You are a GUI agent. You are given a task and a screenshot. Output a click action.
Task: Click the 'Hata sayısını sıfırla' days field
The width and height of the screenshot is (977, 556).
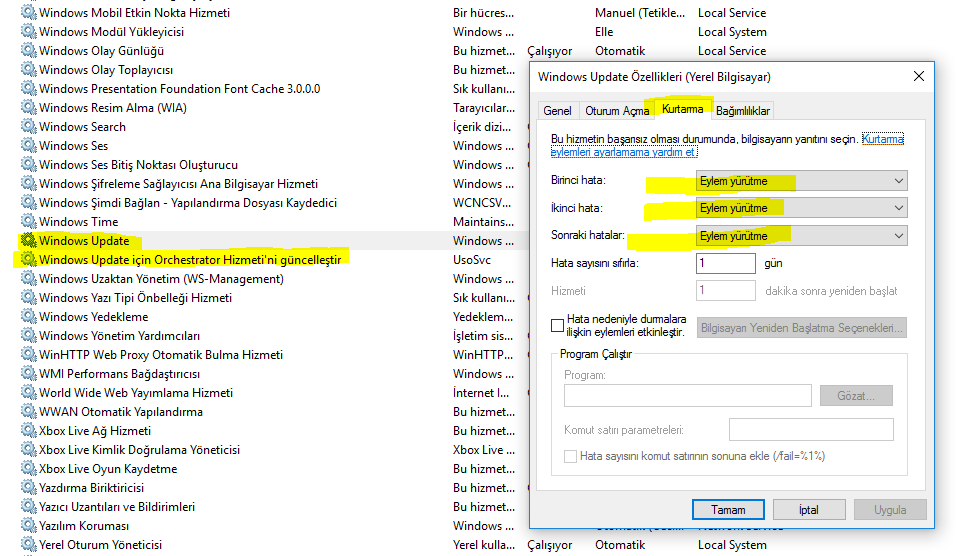[x=725, y=263]
